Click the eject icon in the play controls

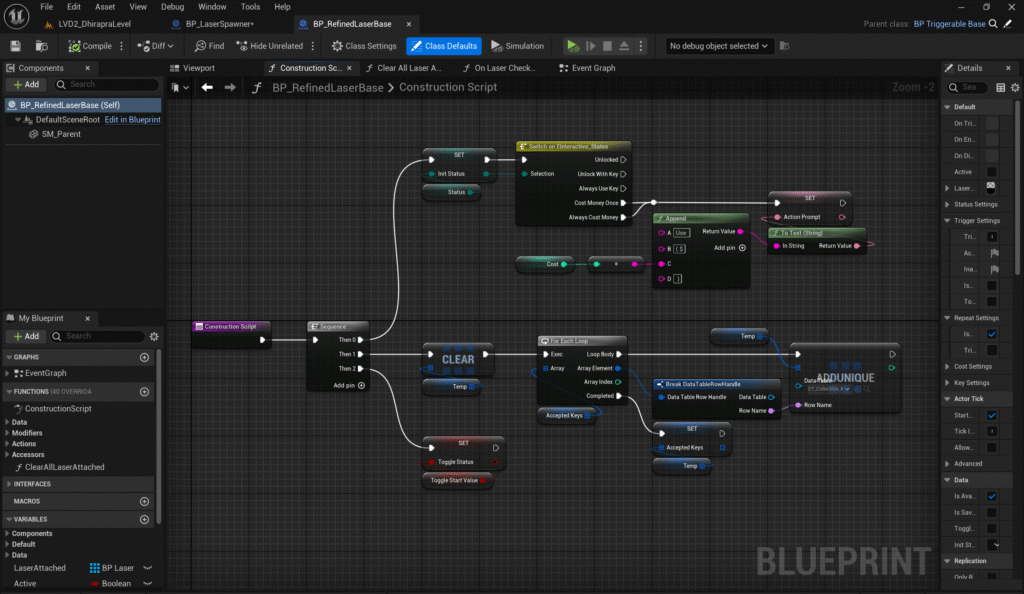(624, 46)
